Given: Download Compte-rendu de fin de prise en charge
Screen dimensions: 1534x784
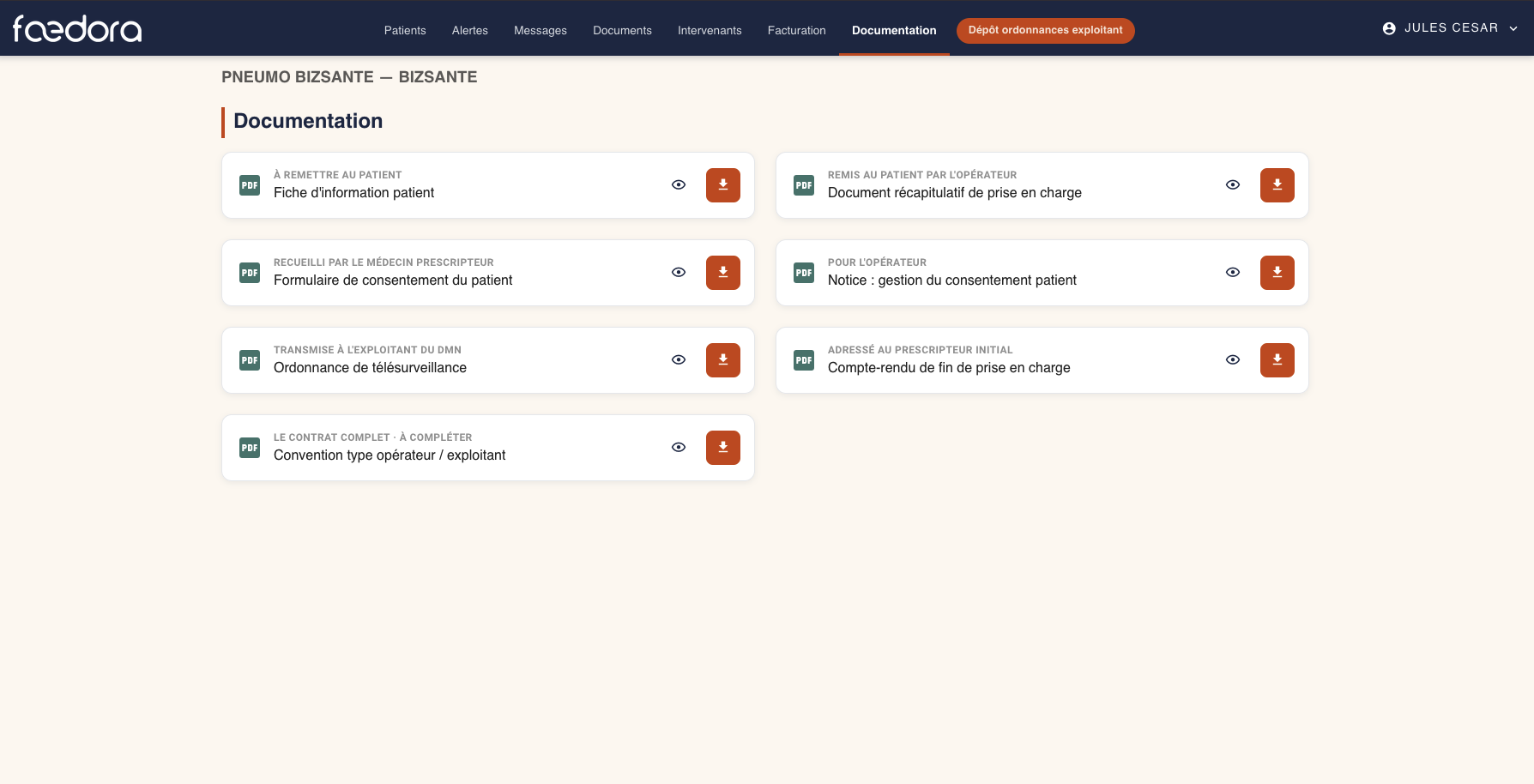Looking at the screenshot, I should (1277, 360).
